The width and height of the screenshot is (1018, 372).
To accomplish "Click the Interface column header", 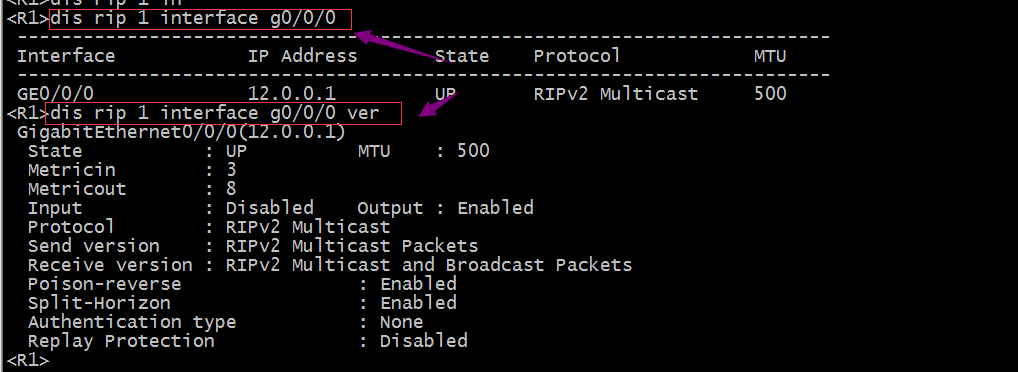I will click(66, 56).
